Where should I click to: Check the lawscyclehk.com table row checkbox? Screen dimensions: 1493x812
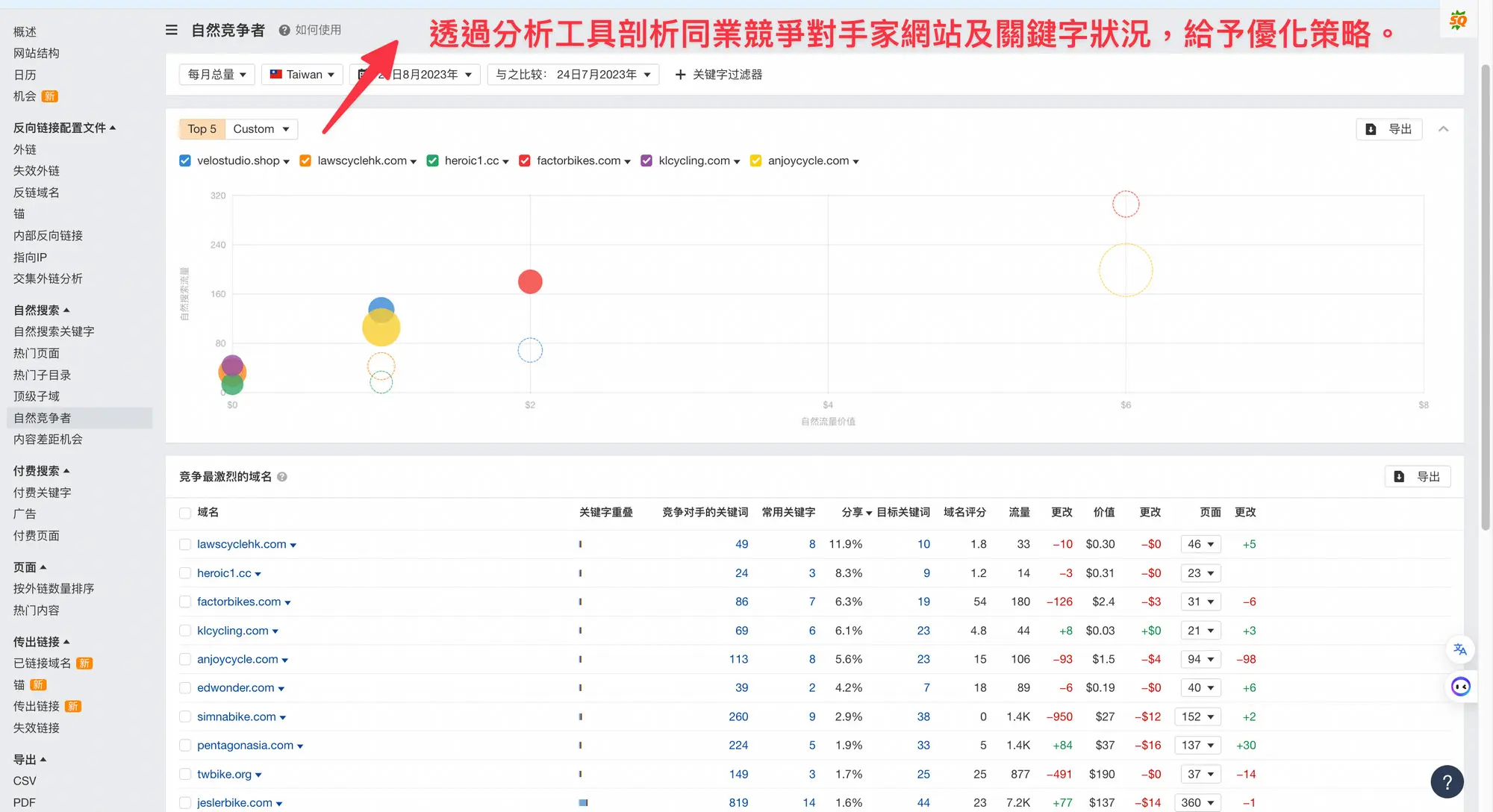tap(185, 545)
